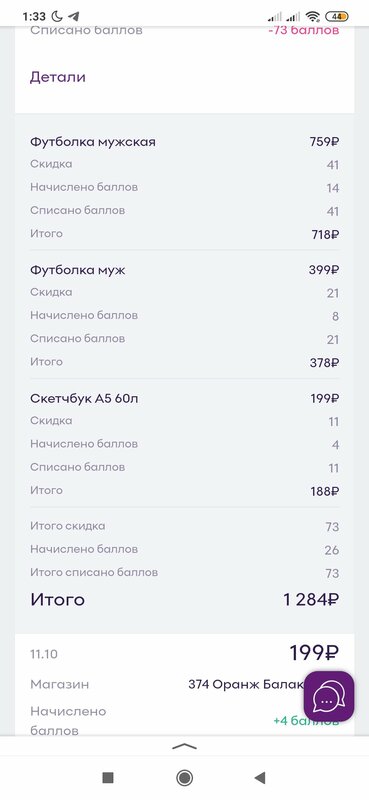Tap the Telegram notification icon in status bar
The image size is (369, 800).
[x=73, y=16]
